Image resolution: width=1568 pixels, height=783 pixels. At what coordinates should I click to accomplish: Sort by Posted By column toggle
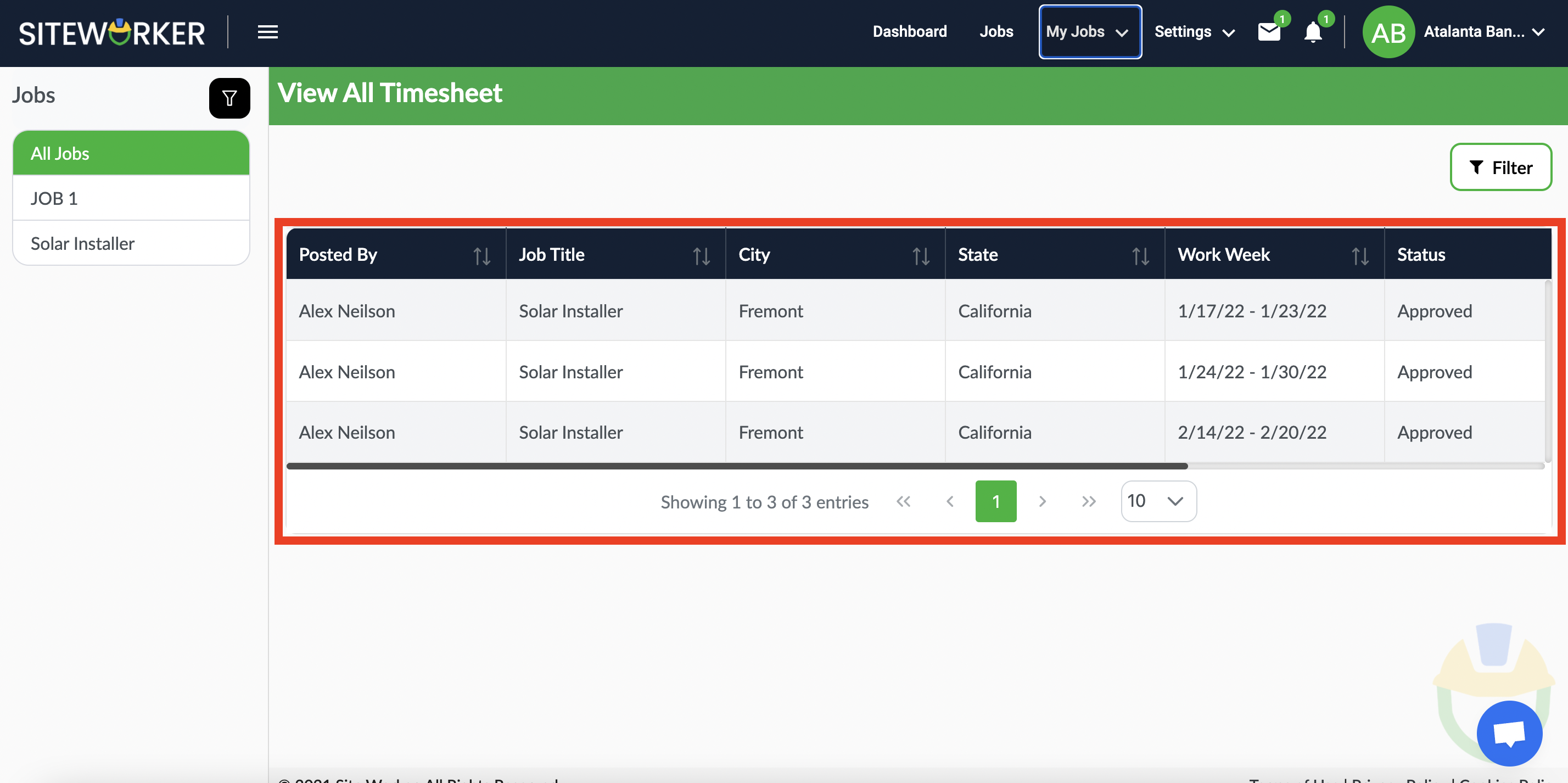tap(482, 255)
